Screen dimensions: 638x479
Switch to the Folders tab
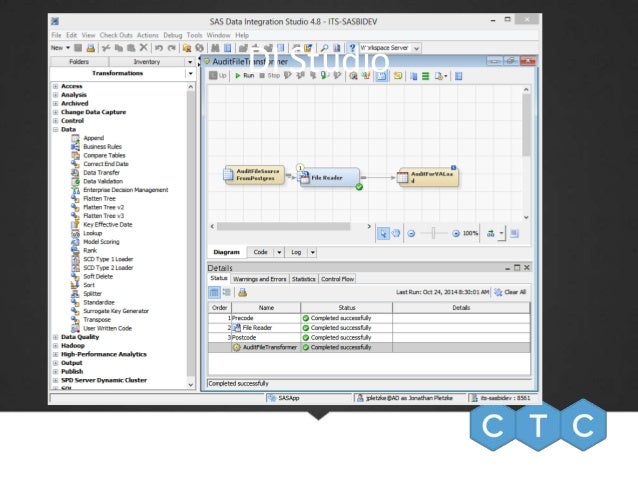point(79,62)
